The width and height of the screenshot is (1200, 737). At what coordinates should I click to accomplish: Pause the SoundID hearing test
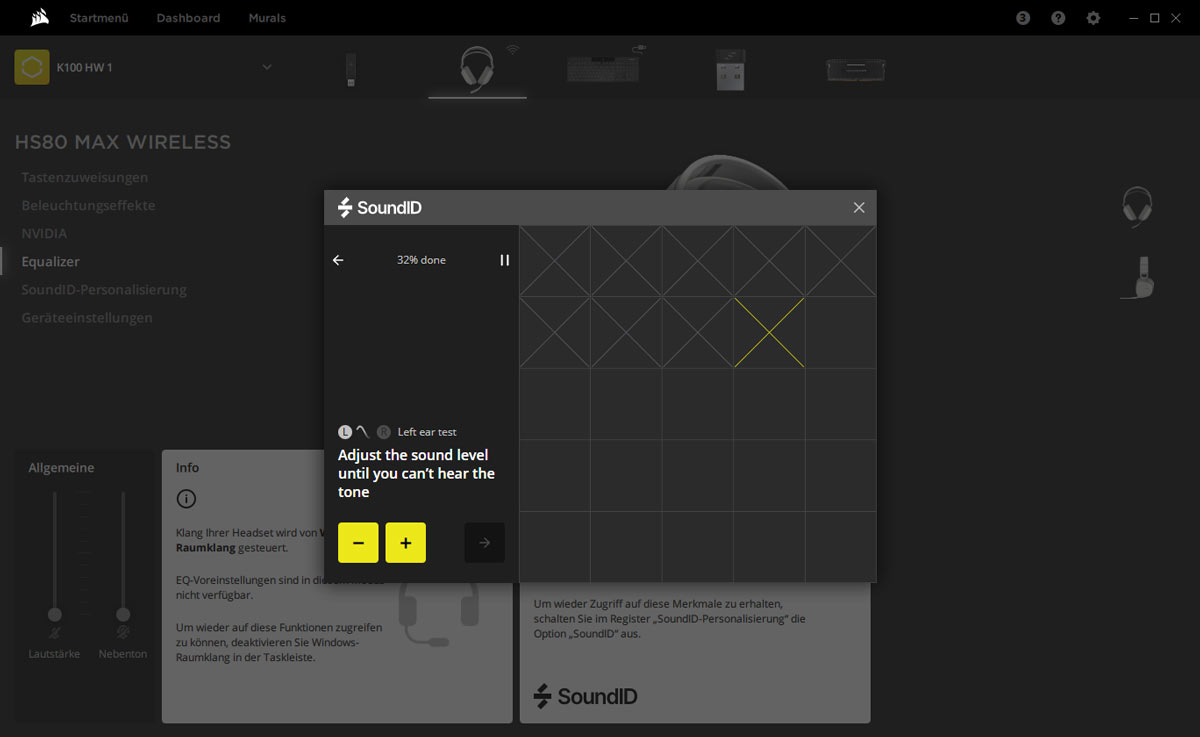504,260
